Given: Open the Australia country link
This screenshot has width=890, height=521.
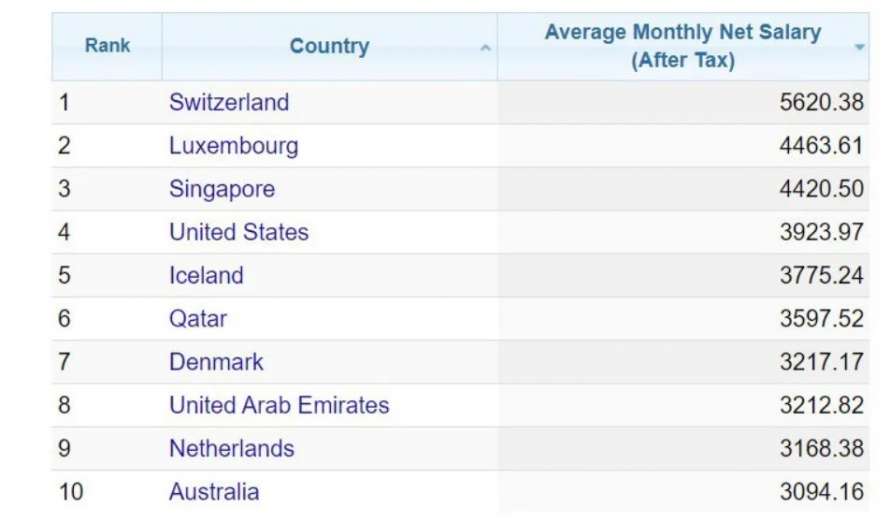Looking at the screenshot, I should coord(214,492).
